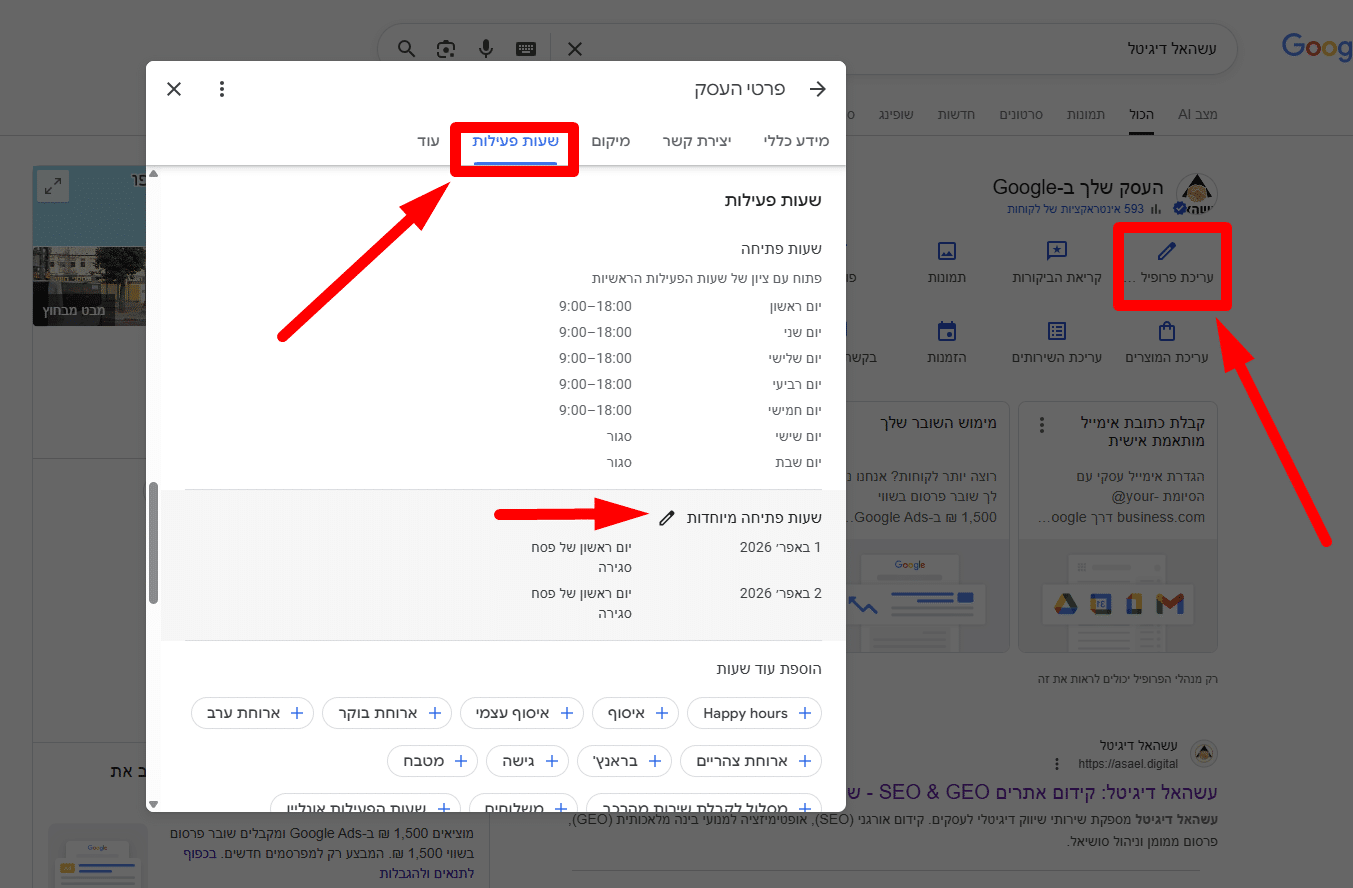This screenshot has height=888, width=1353.
Task: Open the סרטונים search tab
Action: (x=1023, y=114)
